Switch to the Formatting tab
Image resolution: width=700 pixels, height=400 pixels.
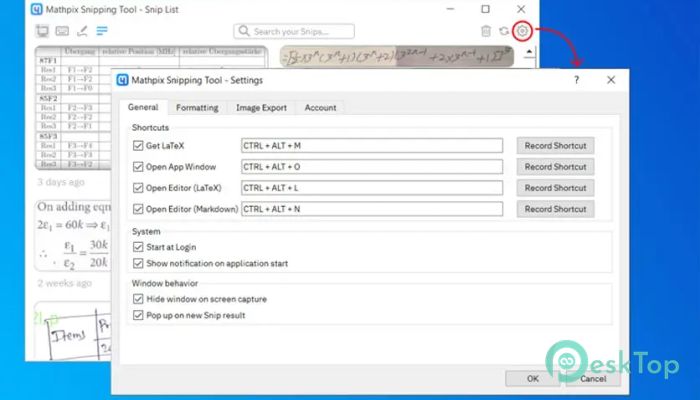pyautogui.click(x=197, y=108)
